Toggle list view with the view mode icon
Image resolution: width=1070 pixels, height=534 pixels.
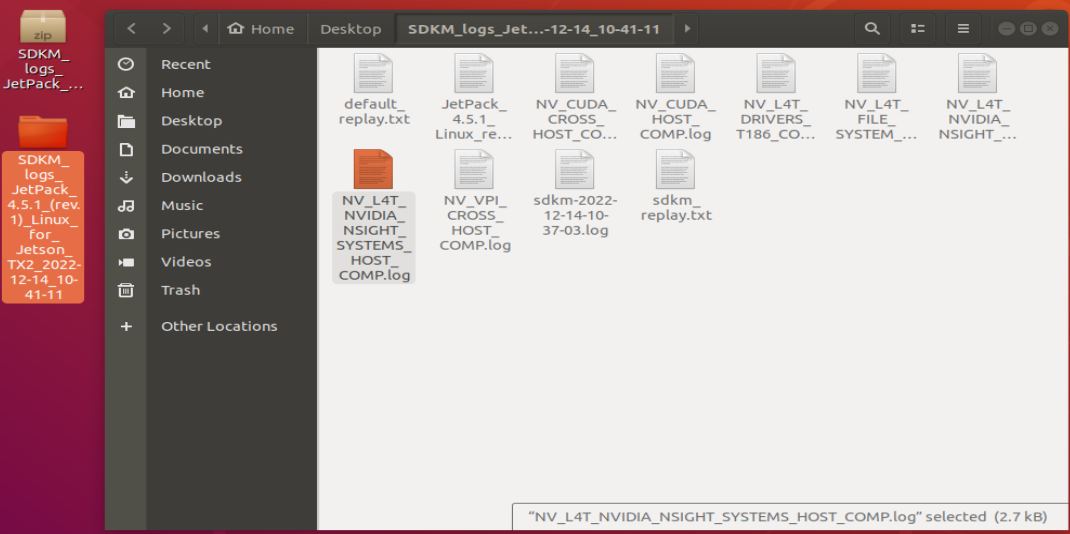[x=918, y=29]
